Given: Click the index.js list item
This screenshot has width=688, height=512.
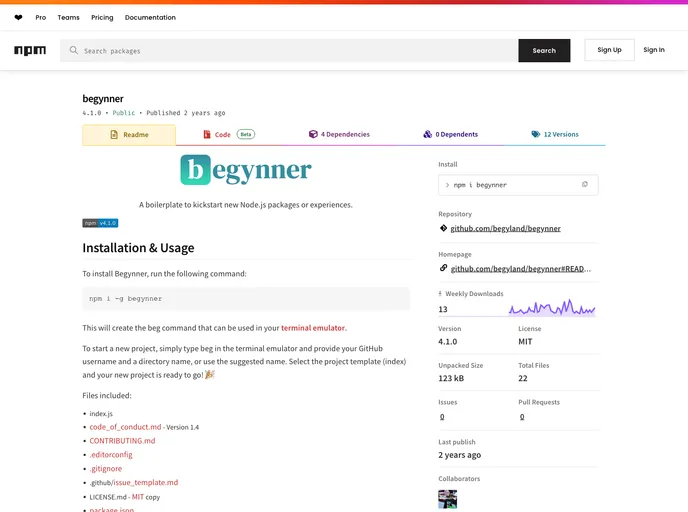Looking at the screenshot, I should pyautogui.click(x=101, y=413).
